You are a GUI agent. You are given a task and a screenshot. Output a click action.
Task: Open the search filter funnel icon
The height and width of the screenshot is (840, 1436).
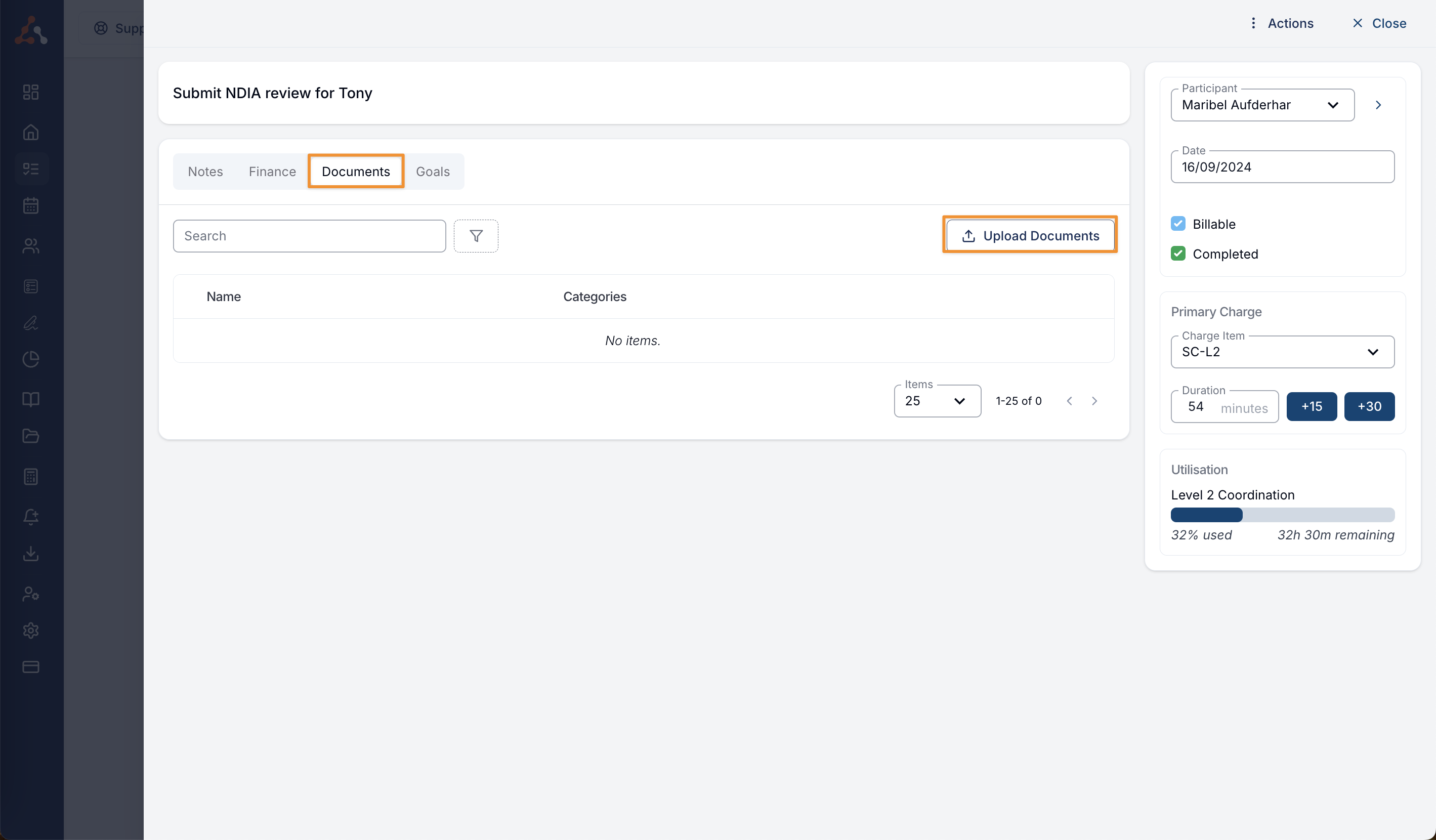click(x=476, y=235)
